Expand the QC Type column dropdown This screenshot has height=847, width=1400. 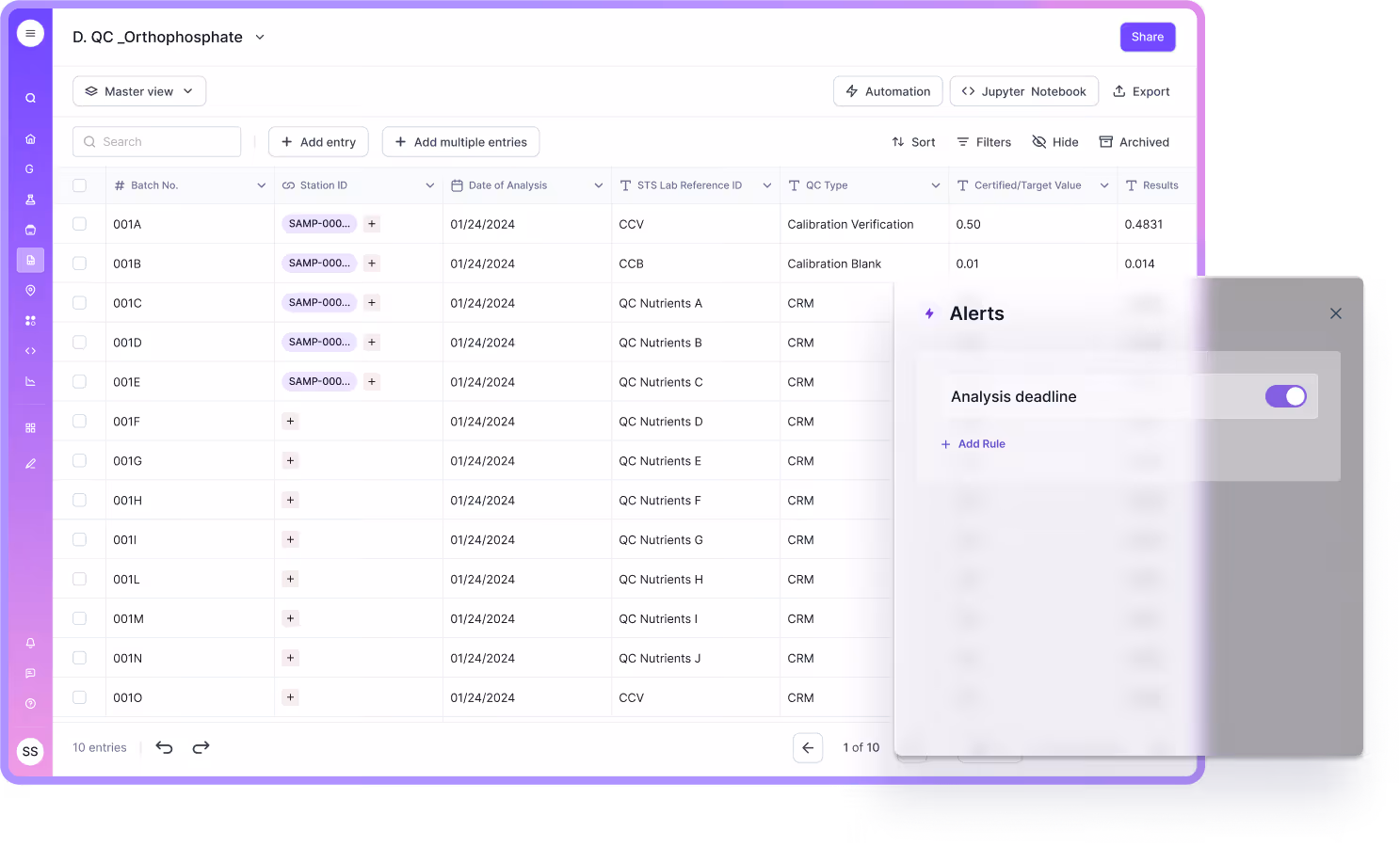(935, 185)
